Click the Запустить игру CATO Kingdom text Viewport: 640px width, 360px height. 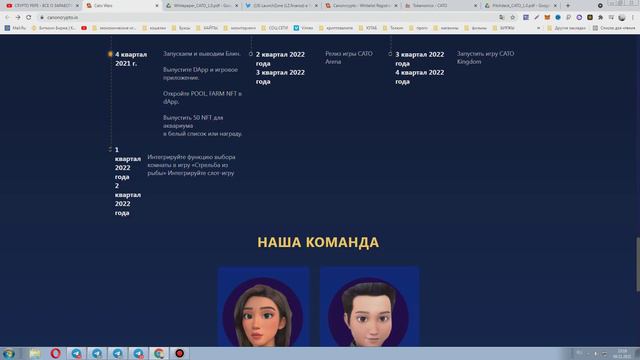pos(485,58)
